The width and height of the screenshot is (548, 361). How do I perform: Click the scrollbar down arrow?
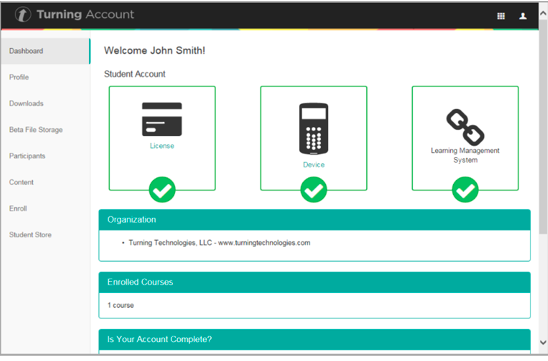click(543, 342)
